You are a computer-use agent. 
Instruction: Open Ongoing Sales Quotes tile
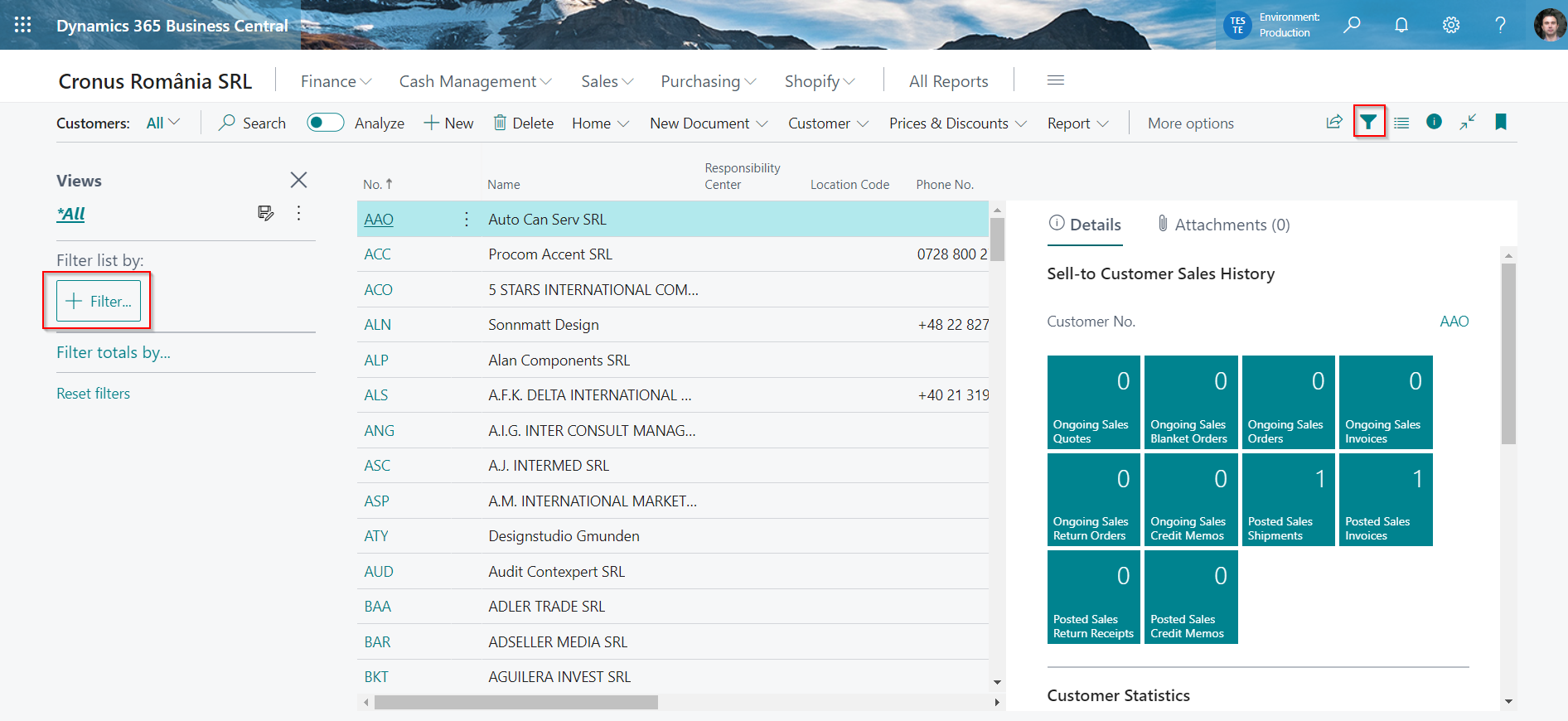(1094, 402)
